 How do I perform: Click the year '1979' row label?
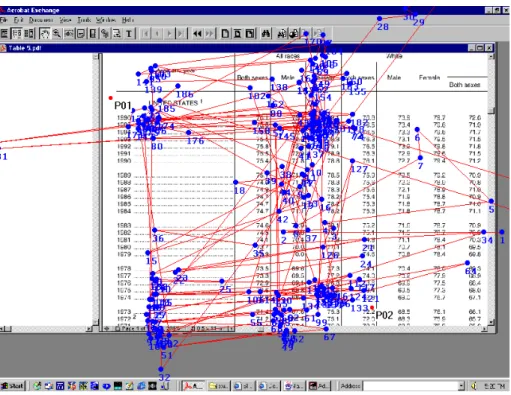tap(124, 254)
